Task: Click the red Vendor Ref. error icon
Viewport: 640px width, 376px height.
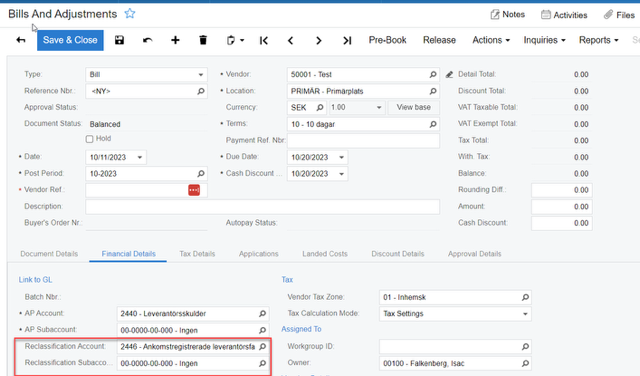Action: [x=194, y=190]
